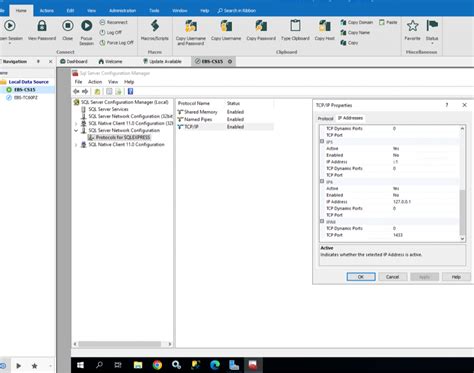474x373 pixels.
Task: Click Search in Ribbon field
Action: click(x=237, y=11)
